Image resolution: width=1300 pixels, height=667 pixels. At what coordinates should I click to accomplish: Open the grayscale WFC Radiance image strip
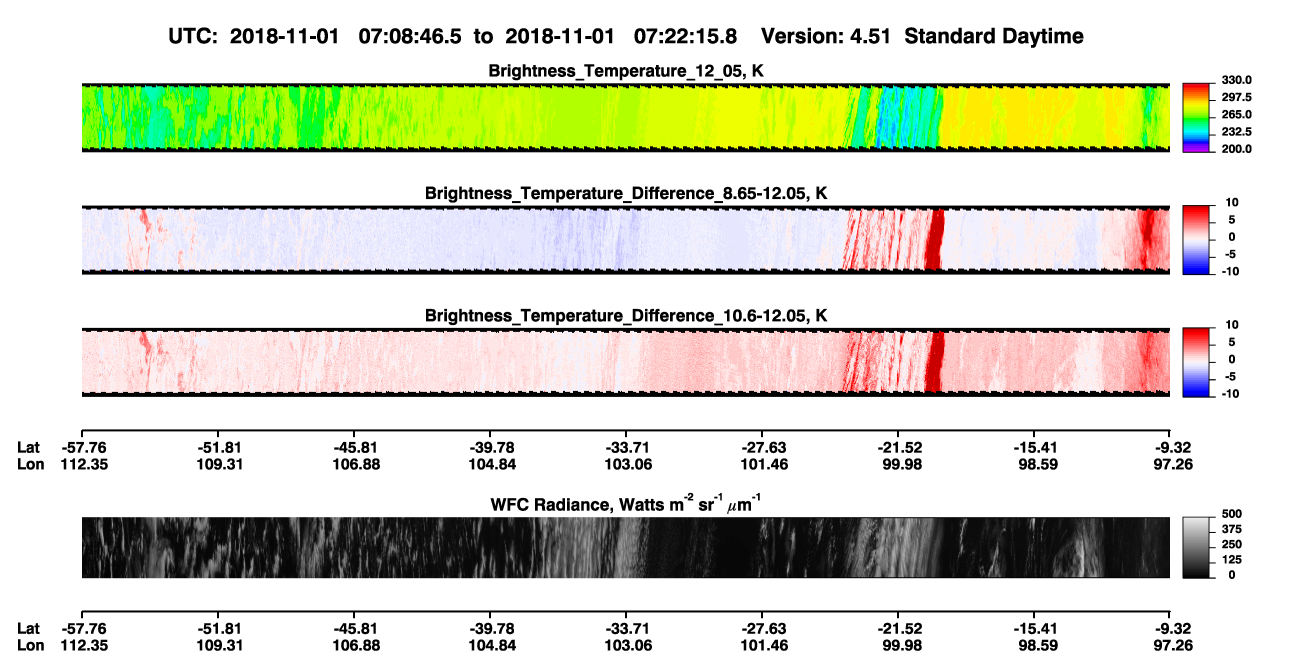tap(626, 548)
